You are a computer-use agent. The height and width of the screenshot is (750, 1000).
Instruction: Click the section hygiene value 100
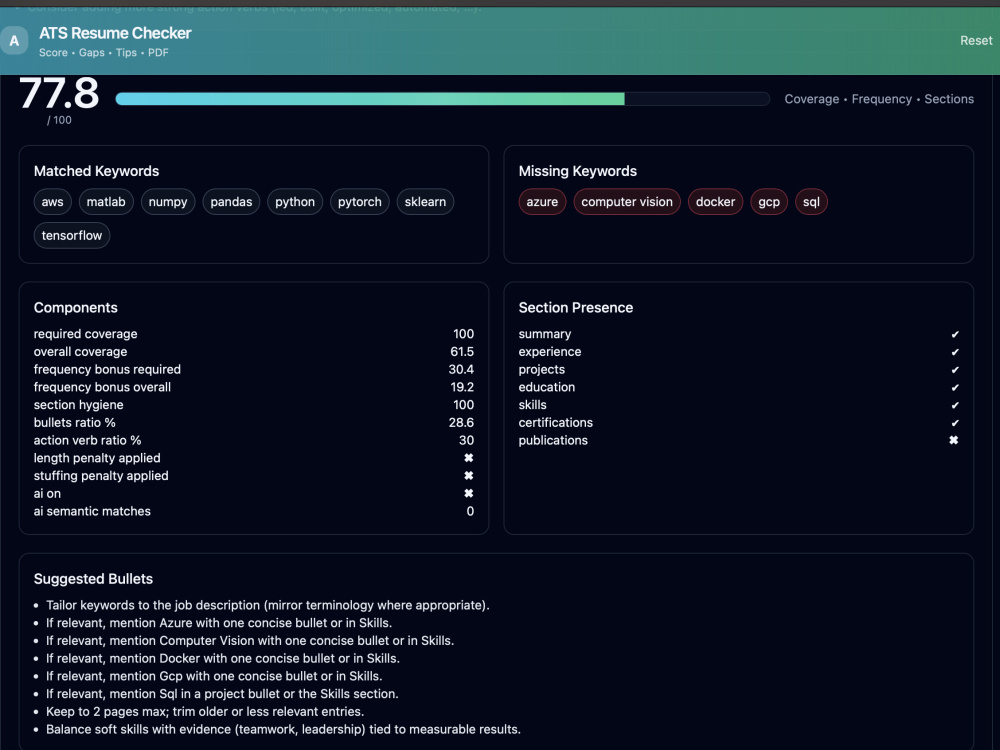point(463,405)
